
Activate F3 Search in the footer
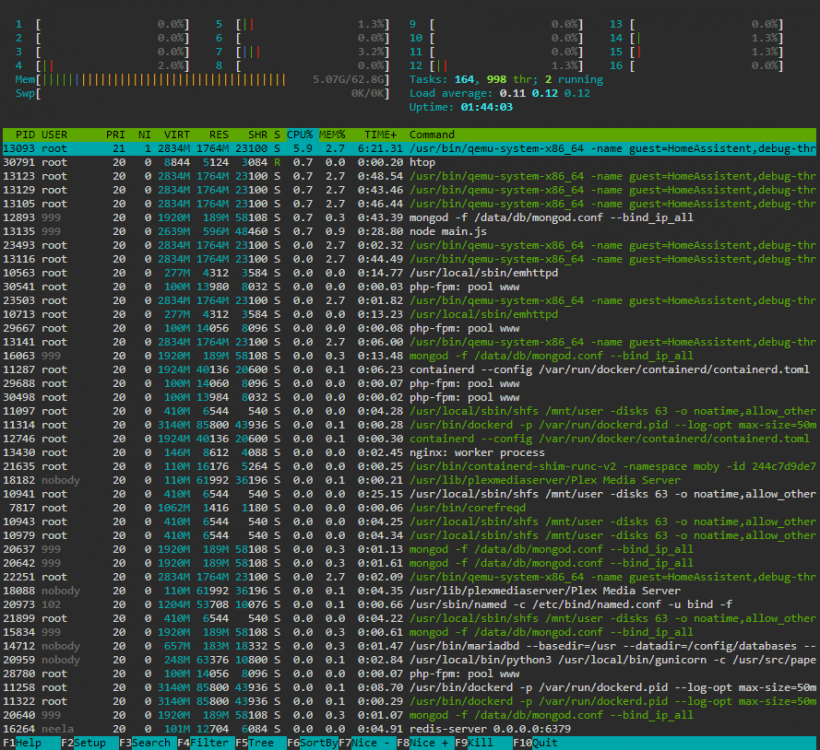(147, 743)
